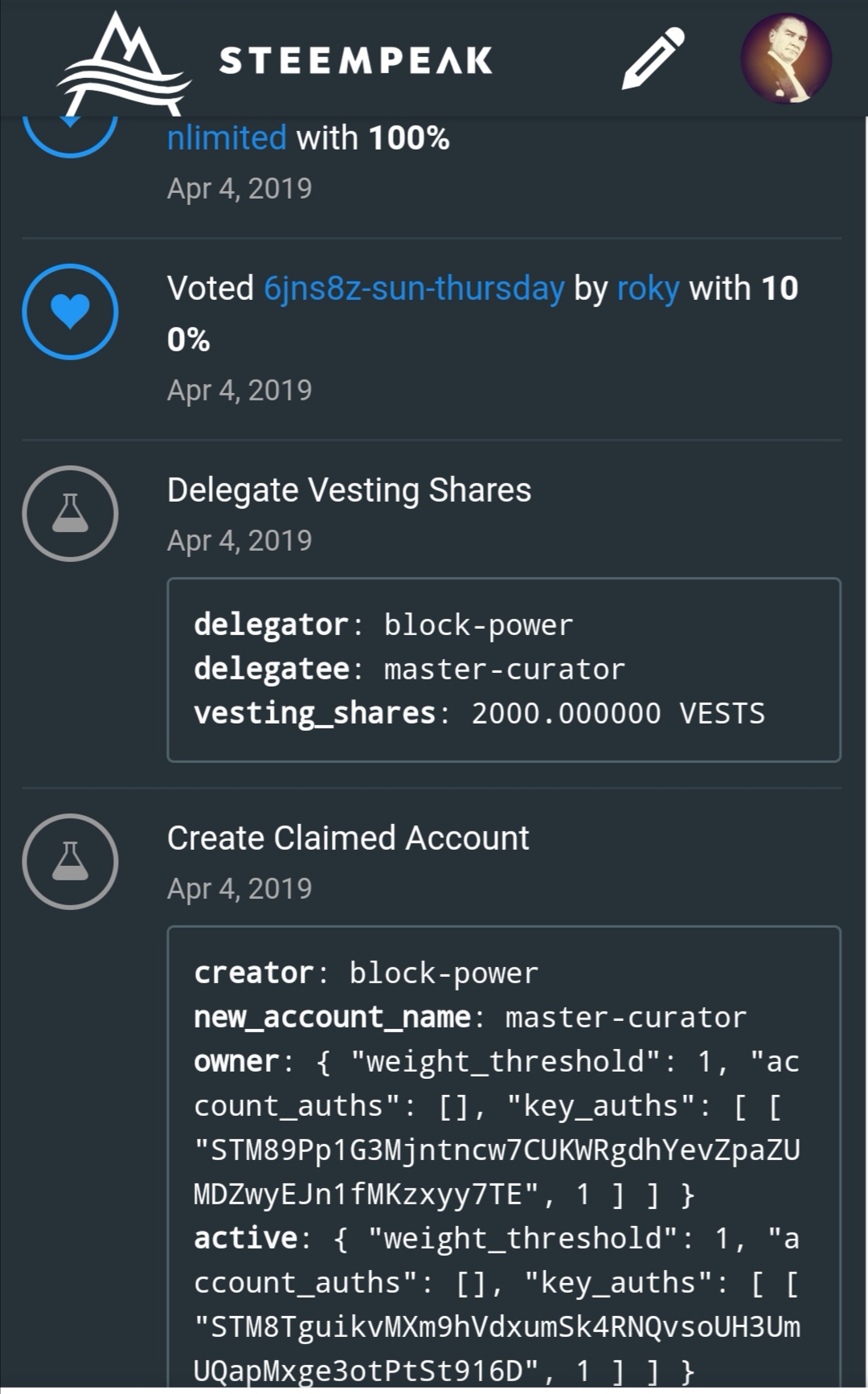Click the flask icon beside Create Claimed Account

(71, 862)
